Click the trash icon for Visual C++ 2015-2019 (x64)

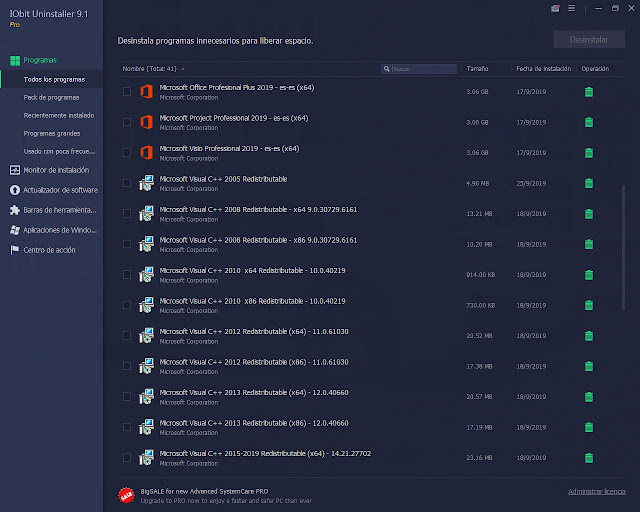tap(589, 458)
